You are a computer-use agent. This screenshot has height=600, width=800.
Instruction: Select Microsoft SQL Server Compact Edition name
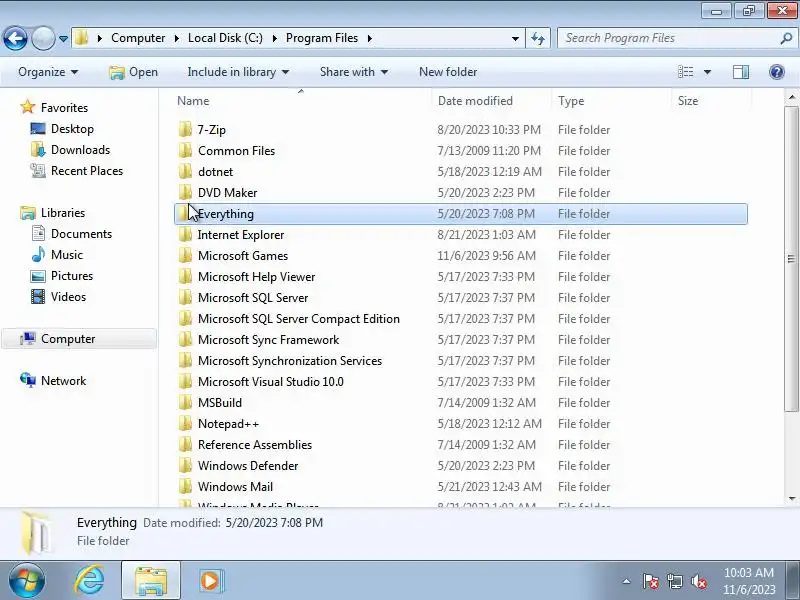pos(298,319)
